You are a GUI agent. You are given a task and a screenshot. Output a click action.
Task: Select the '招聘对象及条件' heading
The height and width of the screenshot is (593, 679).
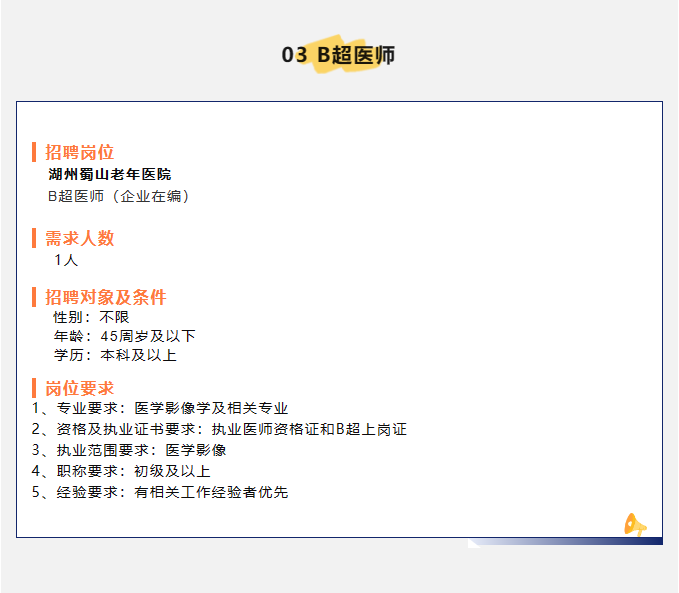pos(105,297)
